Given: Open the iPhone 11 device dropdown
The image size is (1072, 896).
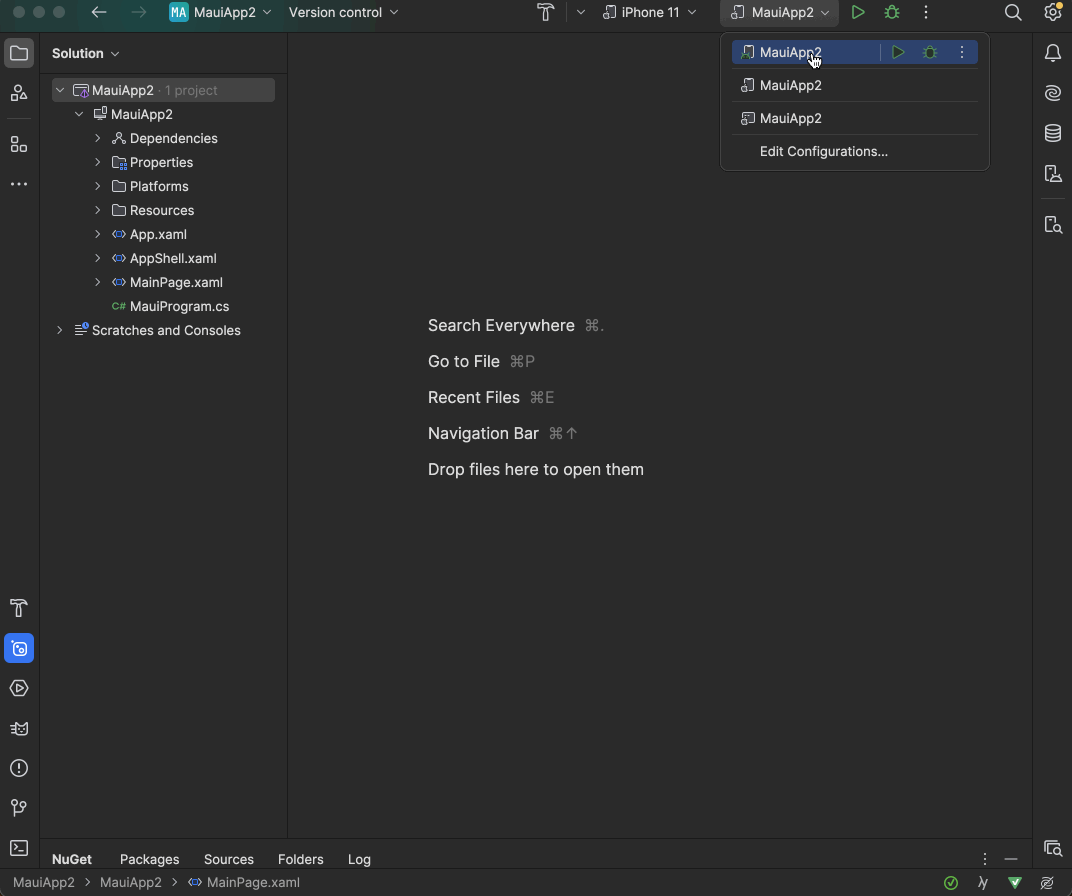Looking at the screenshot, I should coord(651,12).
